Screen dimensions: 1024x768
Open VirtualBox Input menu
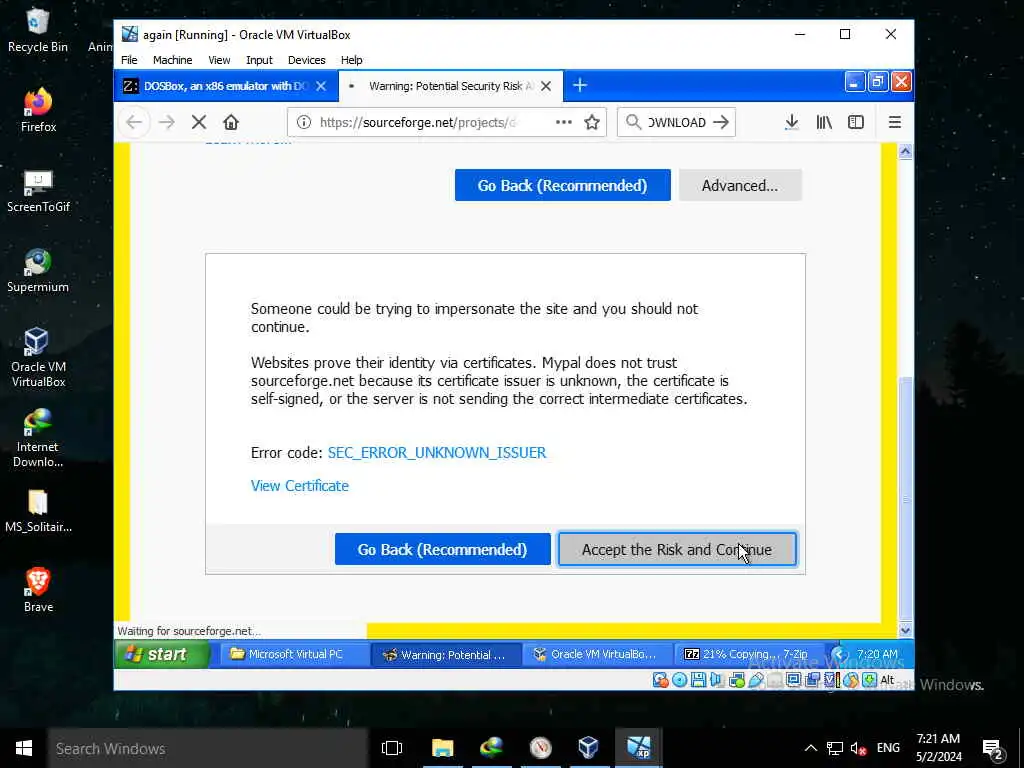click(x=259, y=60)
